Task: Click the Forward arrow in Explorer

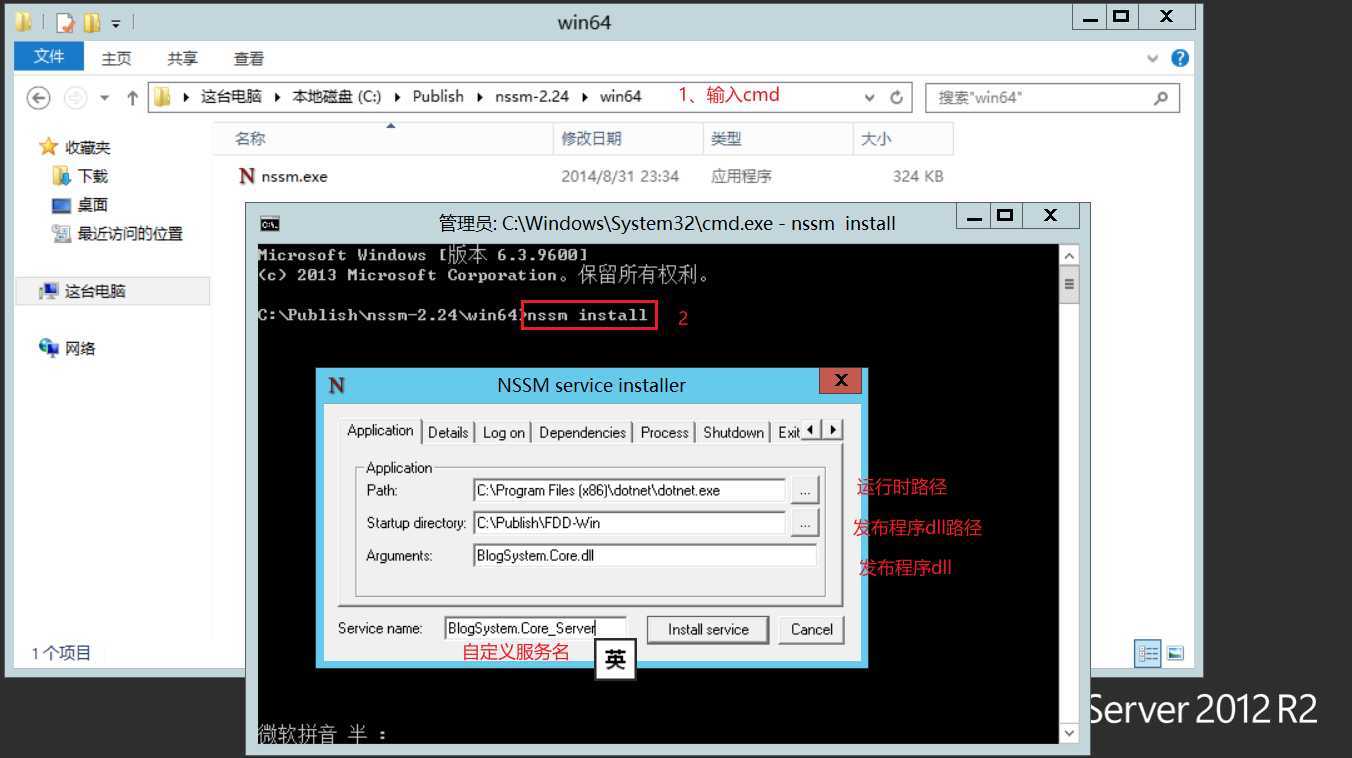Action: coord(74,97)
